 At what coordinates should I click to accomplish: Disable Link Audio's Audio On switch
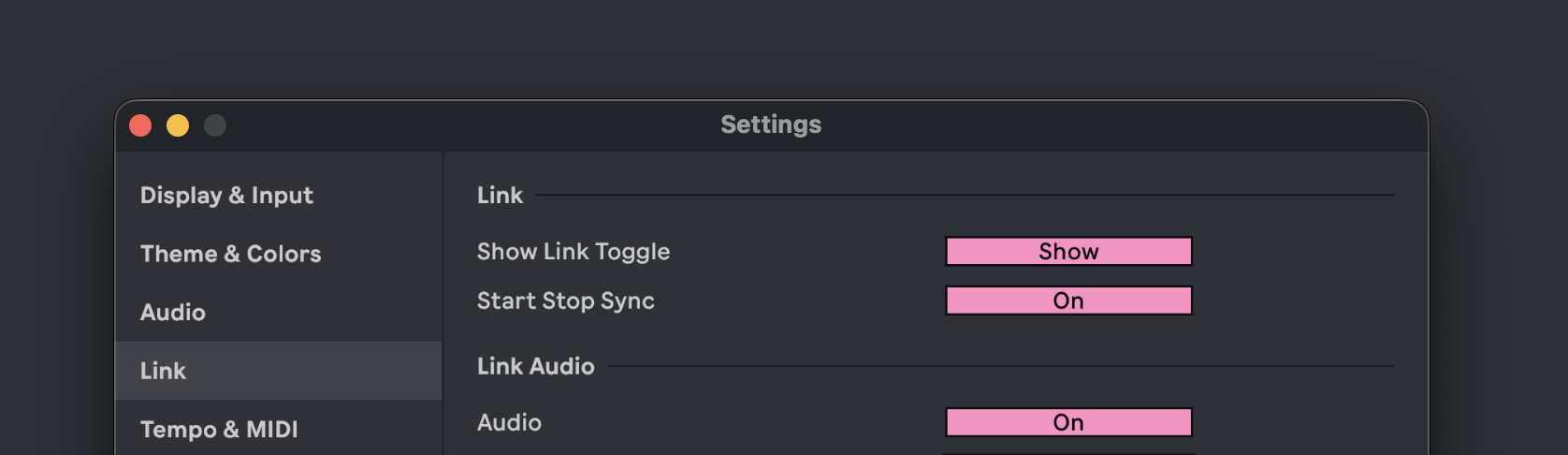[x=1068, y=422]
